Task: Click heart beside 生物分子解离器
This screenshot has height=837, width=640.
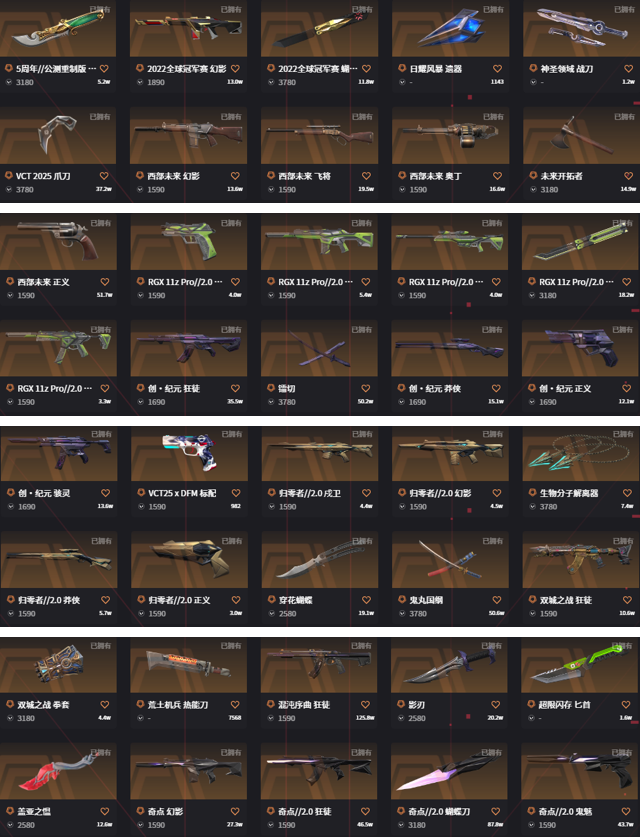Action: [x=627, y=493]
